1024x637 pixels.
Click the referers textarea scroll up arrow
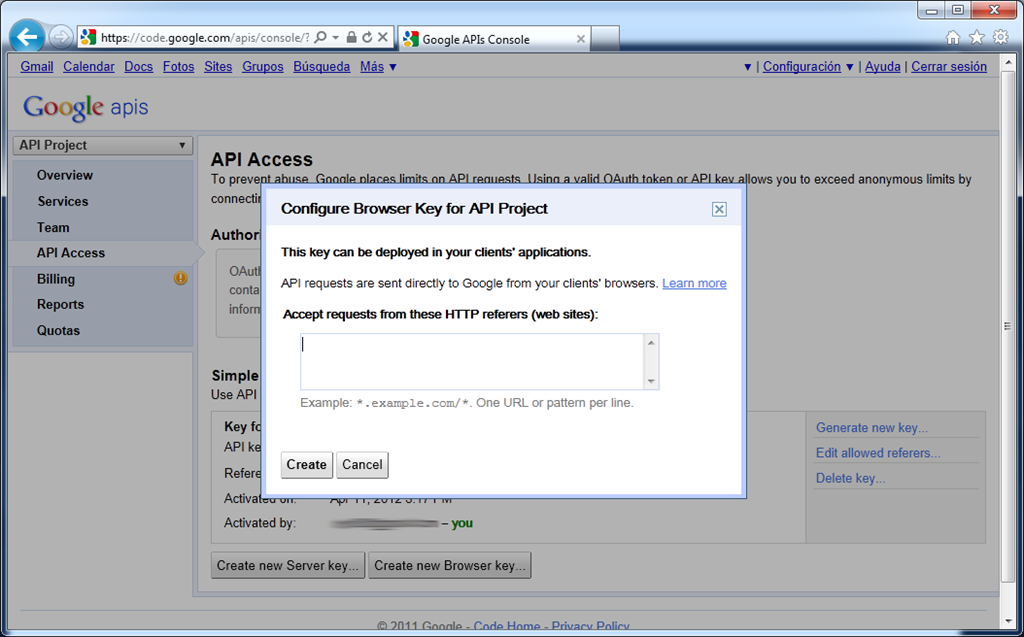coord(651,342)
